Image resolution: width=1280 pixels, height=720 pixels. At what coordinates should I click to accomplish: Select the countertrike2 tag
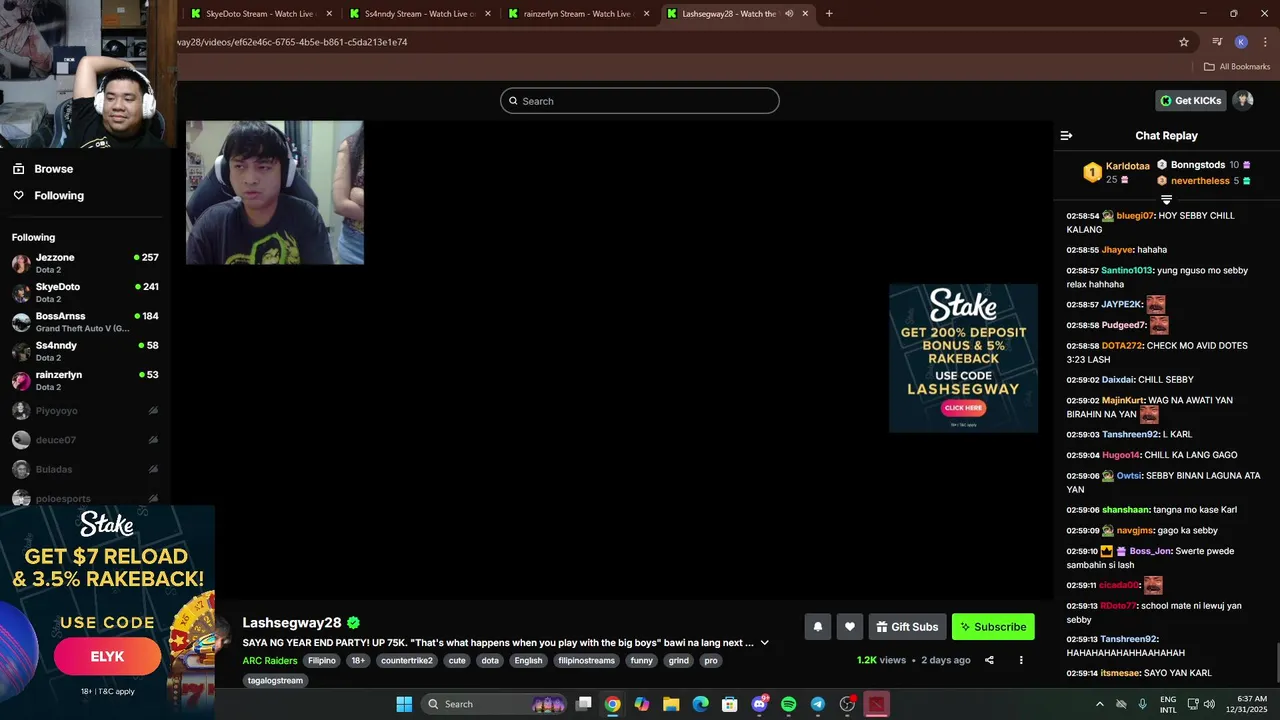pos(407,660)
